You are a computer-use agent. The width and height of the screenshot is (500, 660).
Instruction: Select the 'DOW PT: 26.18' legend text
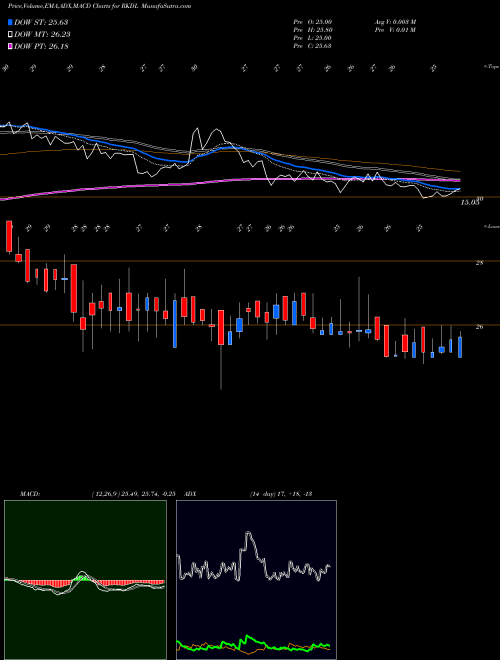[x=41, y=47]
